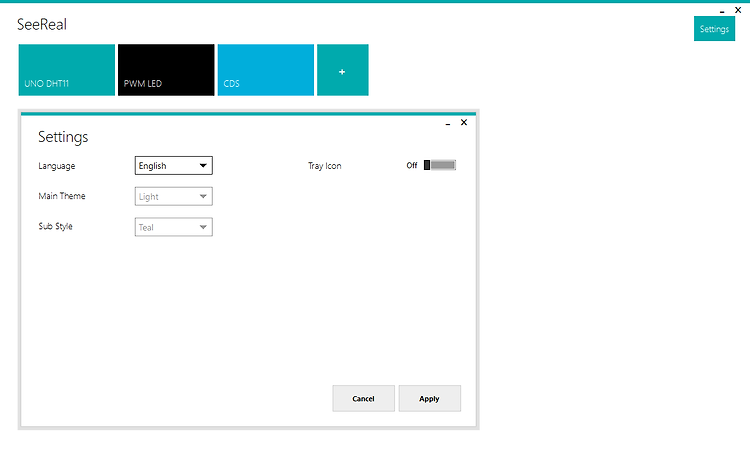Open the CDS tile

coord(265,70)
